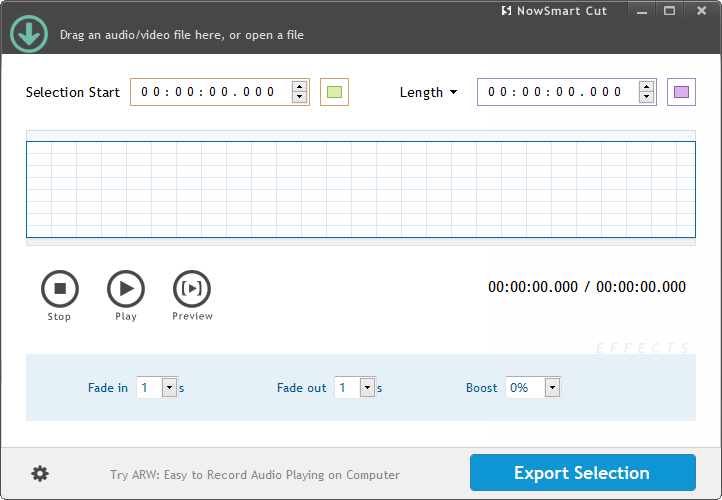Click the Export Selection button
The height and width of the screenshot is (500, 722).
click(x=582, y=473)
